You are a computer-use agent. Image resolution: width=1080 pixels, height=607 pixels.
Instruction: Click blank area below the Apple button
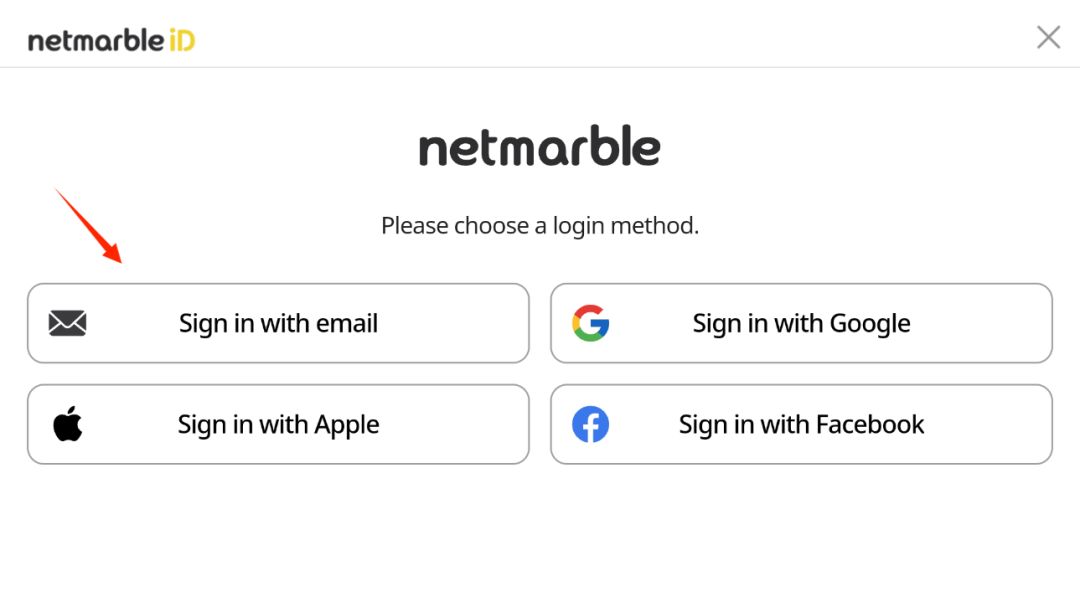(278, 530)
